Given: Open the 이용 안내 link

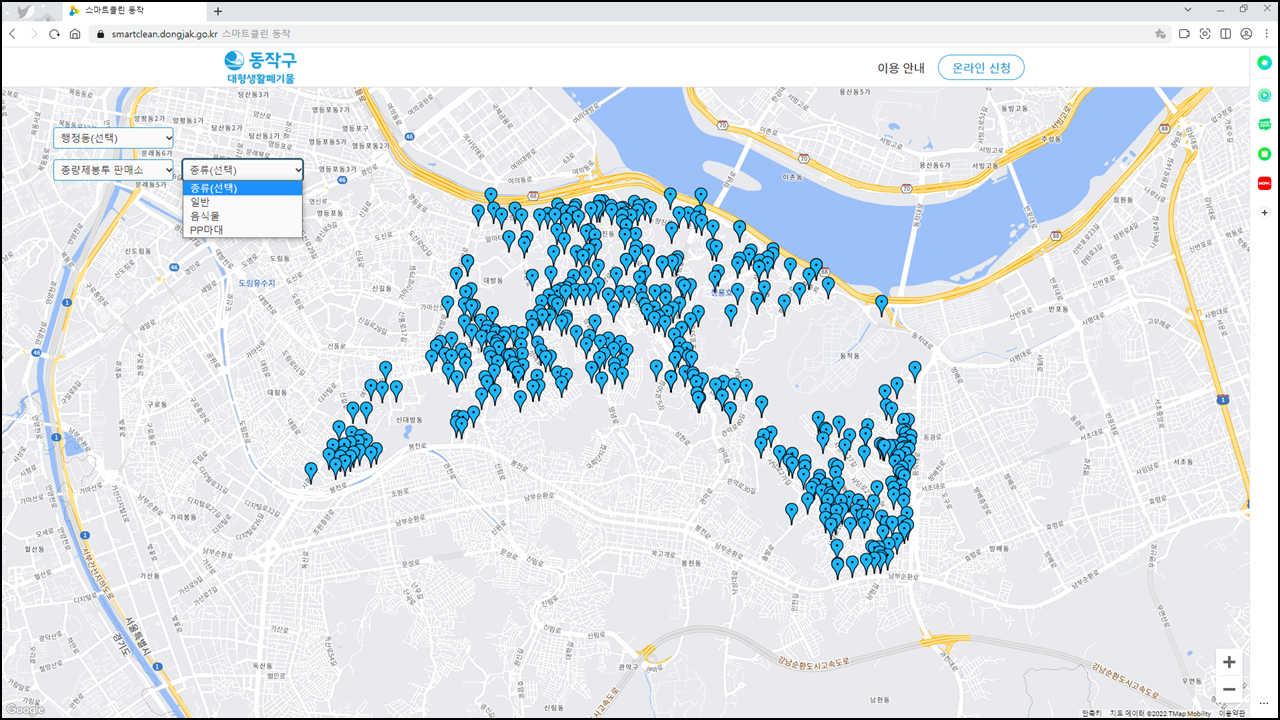Looking at the screenshot, I should (901, 68).
